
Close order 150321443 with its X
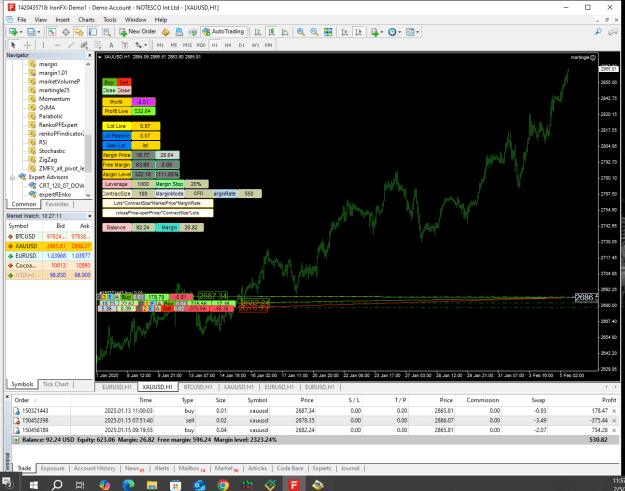[x=614, y=410]
